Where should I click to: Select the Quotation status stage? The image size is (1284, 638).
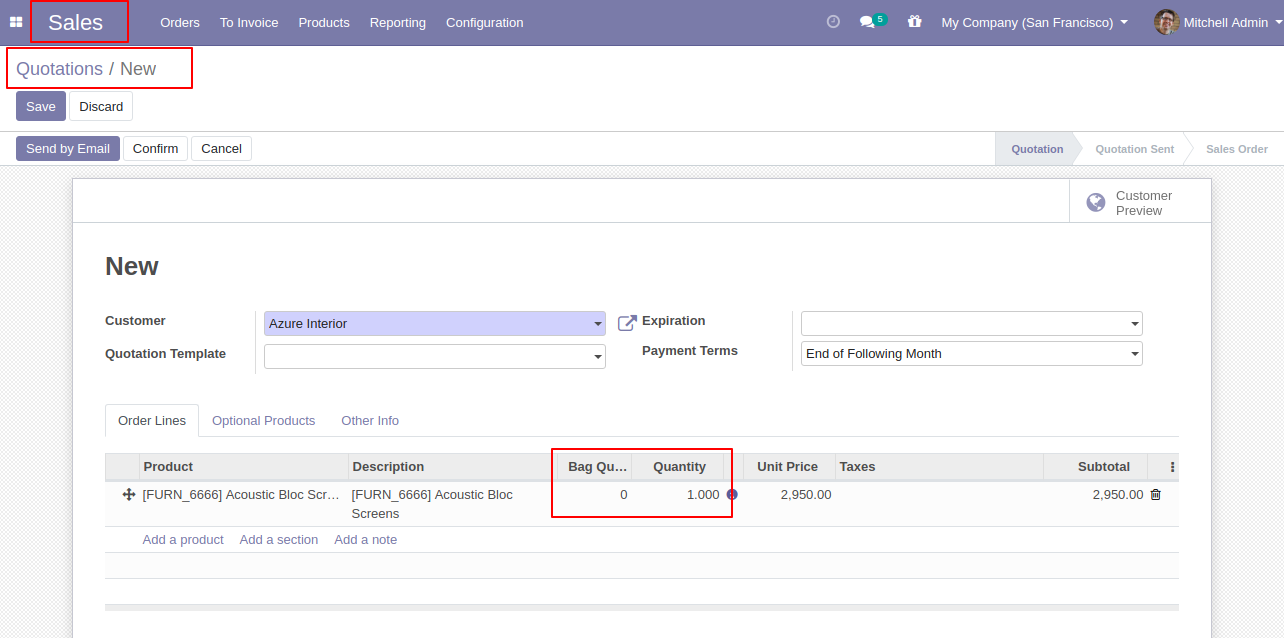(1037, 149)
